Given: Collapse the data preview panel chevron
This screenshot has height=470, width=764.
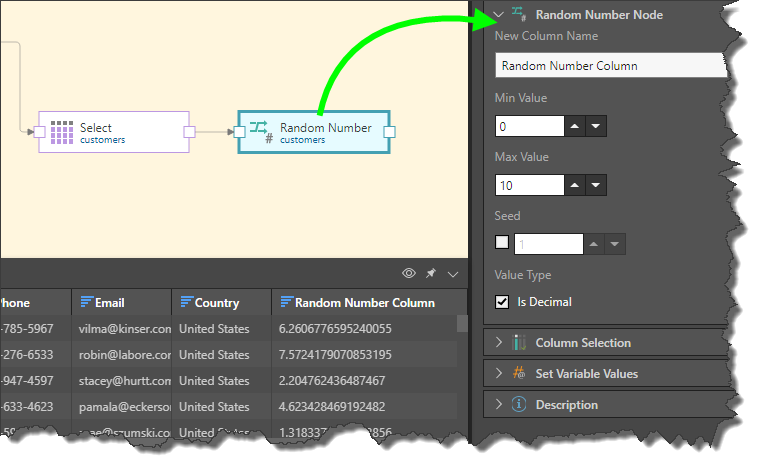Looking at the screenshot, I should [x=454, y=273].
